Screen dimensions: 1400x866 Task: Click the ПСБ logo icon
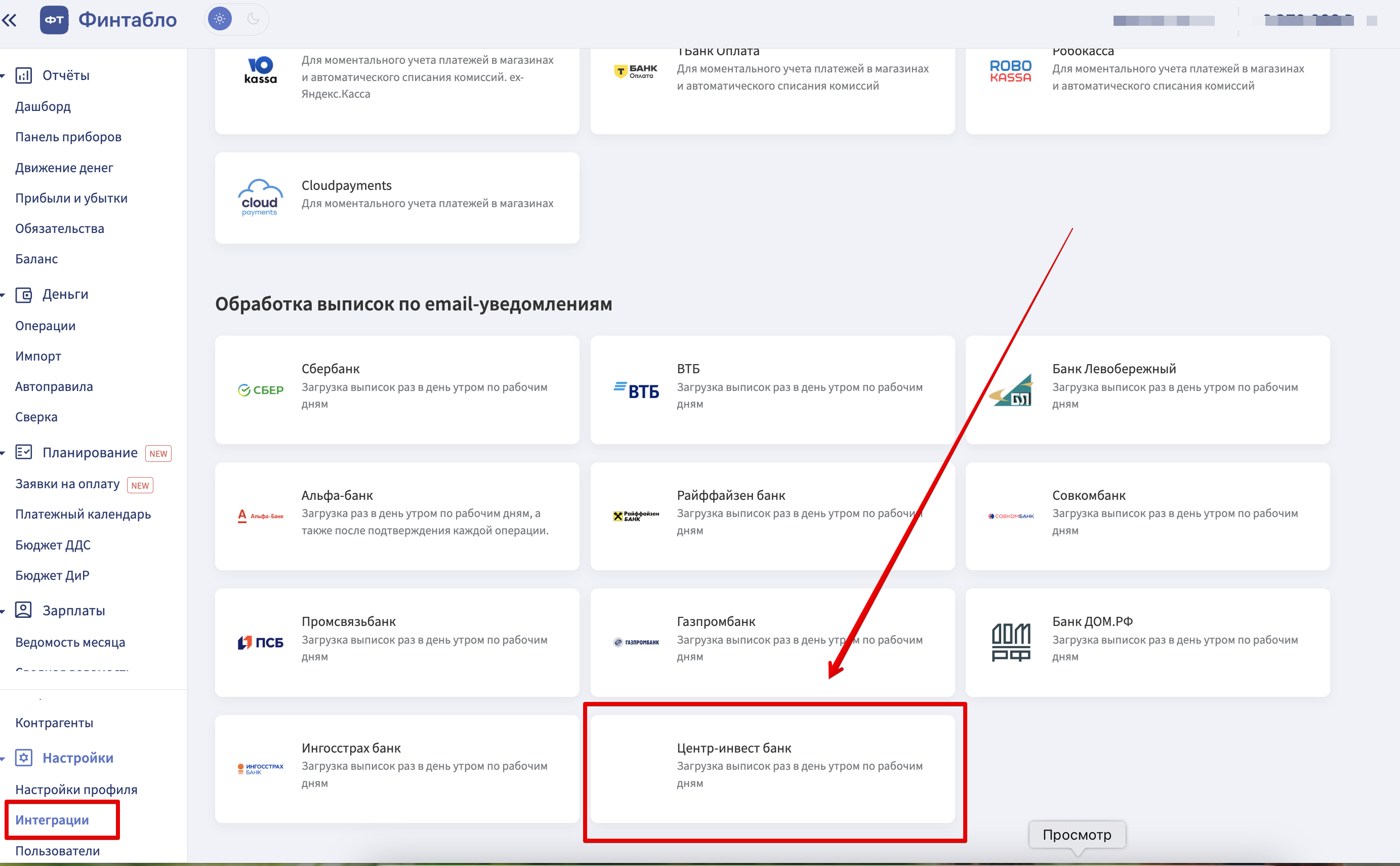click(x=261, y=643)
